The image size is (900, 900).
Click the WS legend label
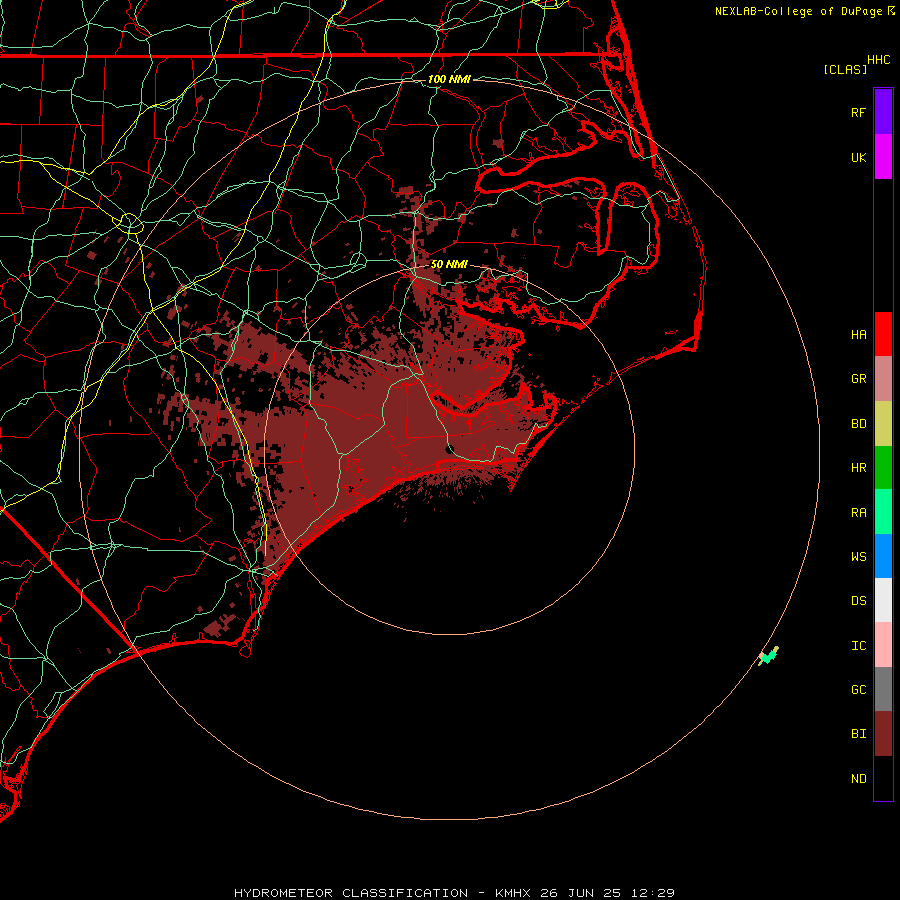(x=858, y=556)
